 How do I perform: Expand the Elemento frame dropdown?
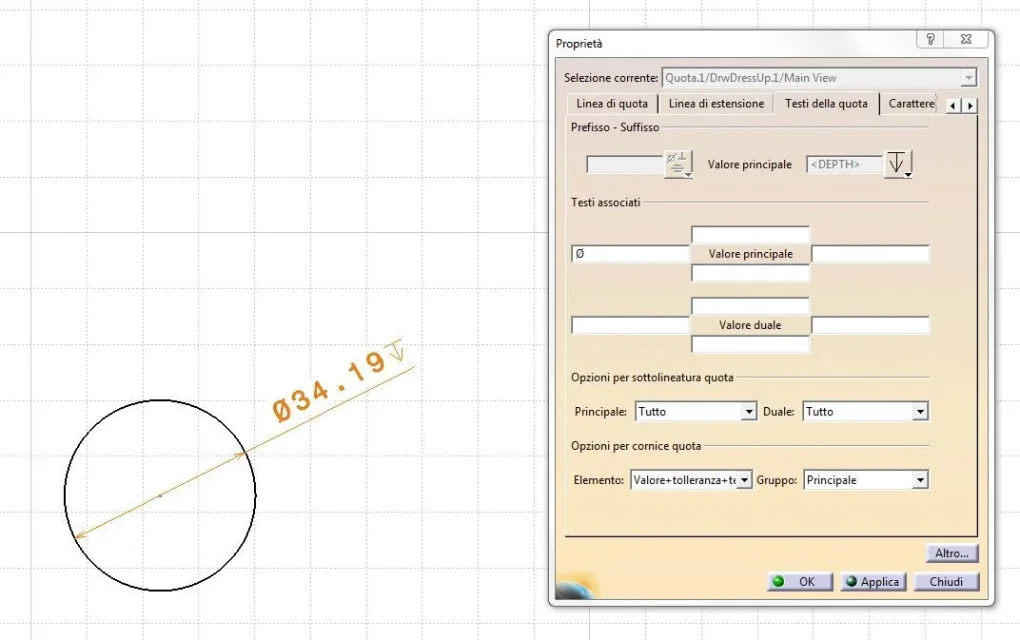click(744, 481)
